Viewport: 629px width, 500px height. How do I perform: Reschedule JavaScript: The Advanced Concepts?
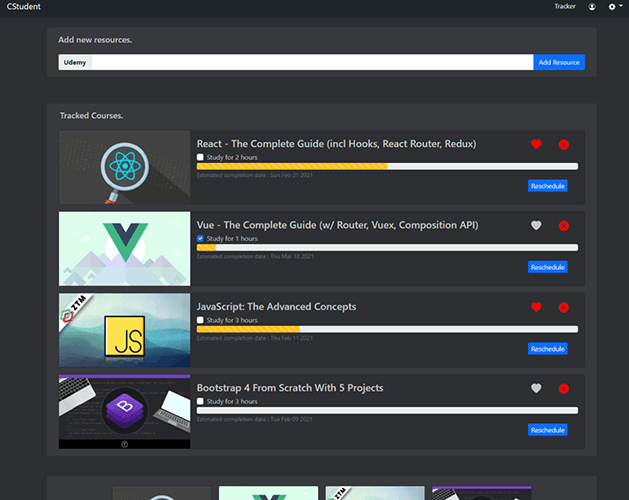[x=548, y=349]
